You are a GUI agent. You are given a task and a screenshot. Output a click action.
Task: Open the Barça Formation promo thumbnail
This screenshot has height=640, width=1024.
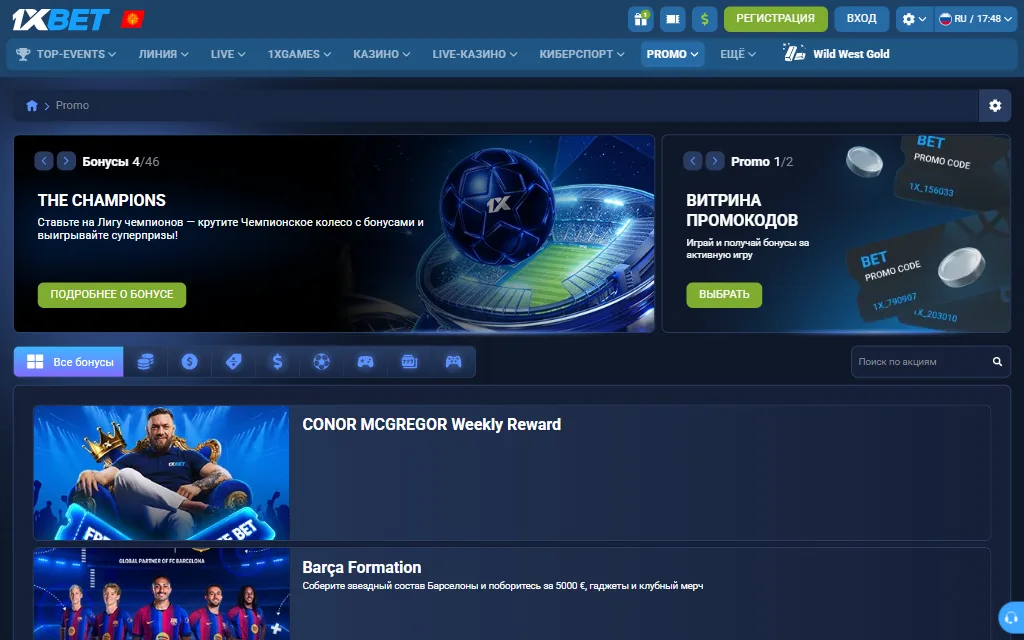click(161, 594)
